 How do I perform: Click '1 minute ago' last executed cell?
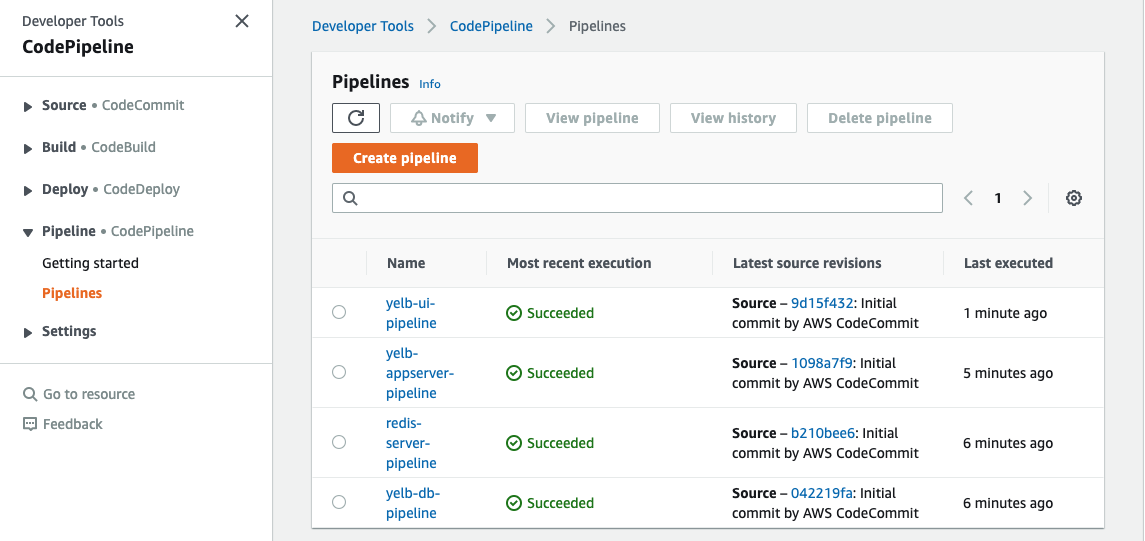click(x=1005, y=313)
